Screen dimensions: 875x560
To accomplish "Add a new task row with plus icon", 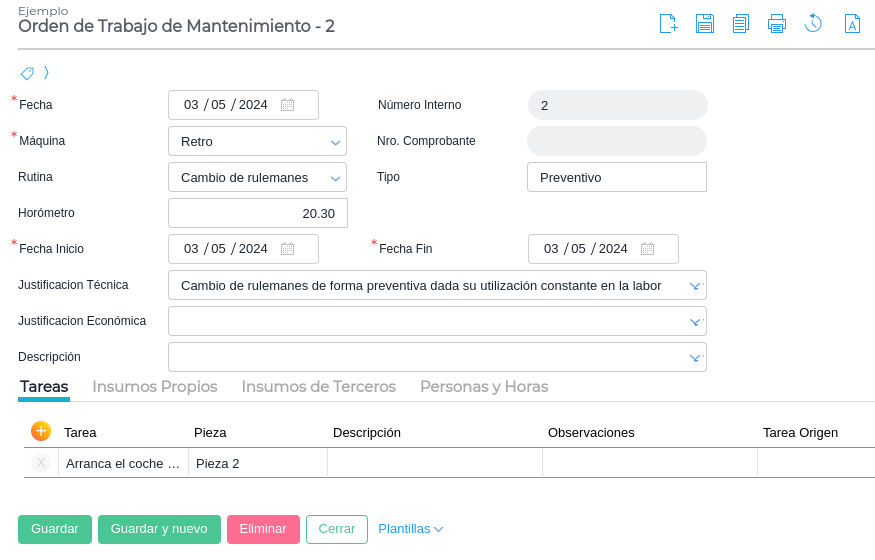I will click(x=41, y=431).
